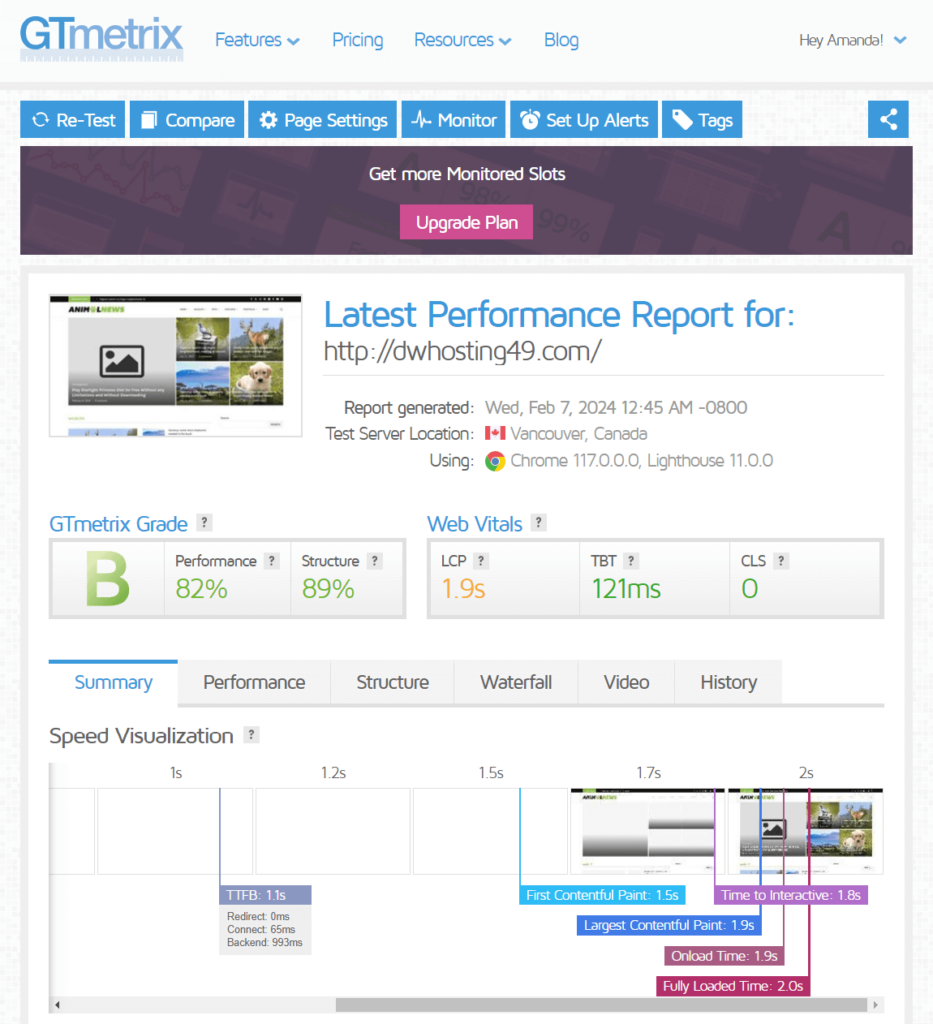This screenshot has height=1024, width=933.
Task: Click the GTmetrix Grade help tooltip
Action: [204, 523]
